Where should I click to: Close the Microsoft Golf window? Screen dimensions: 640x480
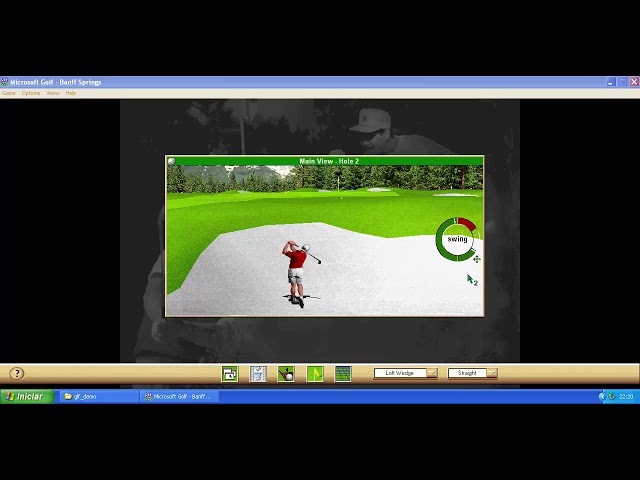click(634, 82)
